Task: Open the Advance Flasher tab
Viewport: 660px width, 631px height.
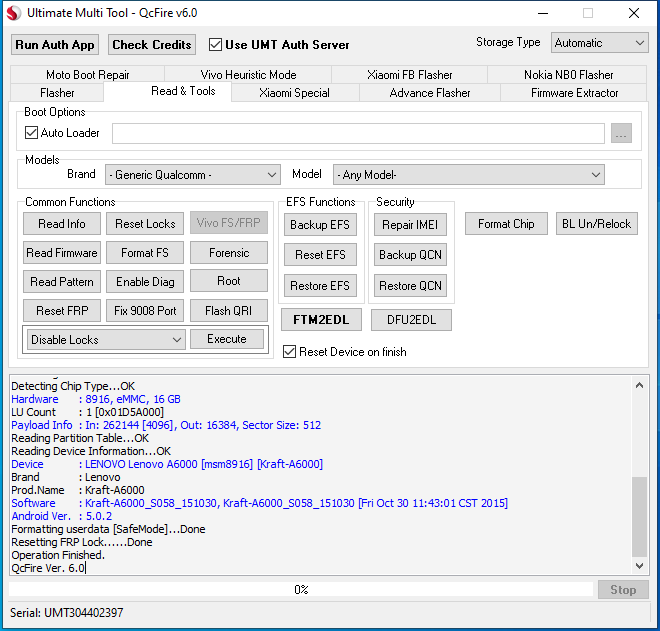Action: pos(430,93)
